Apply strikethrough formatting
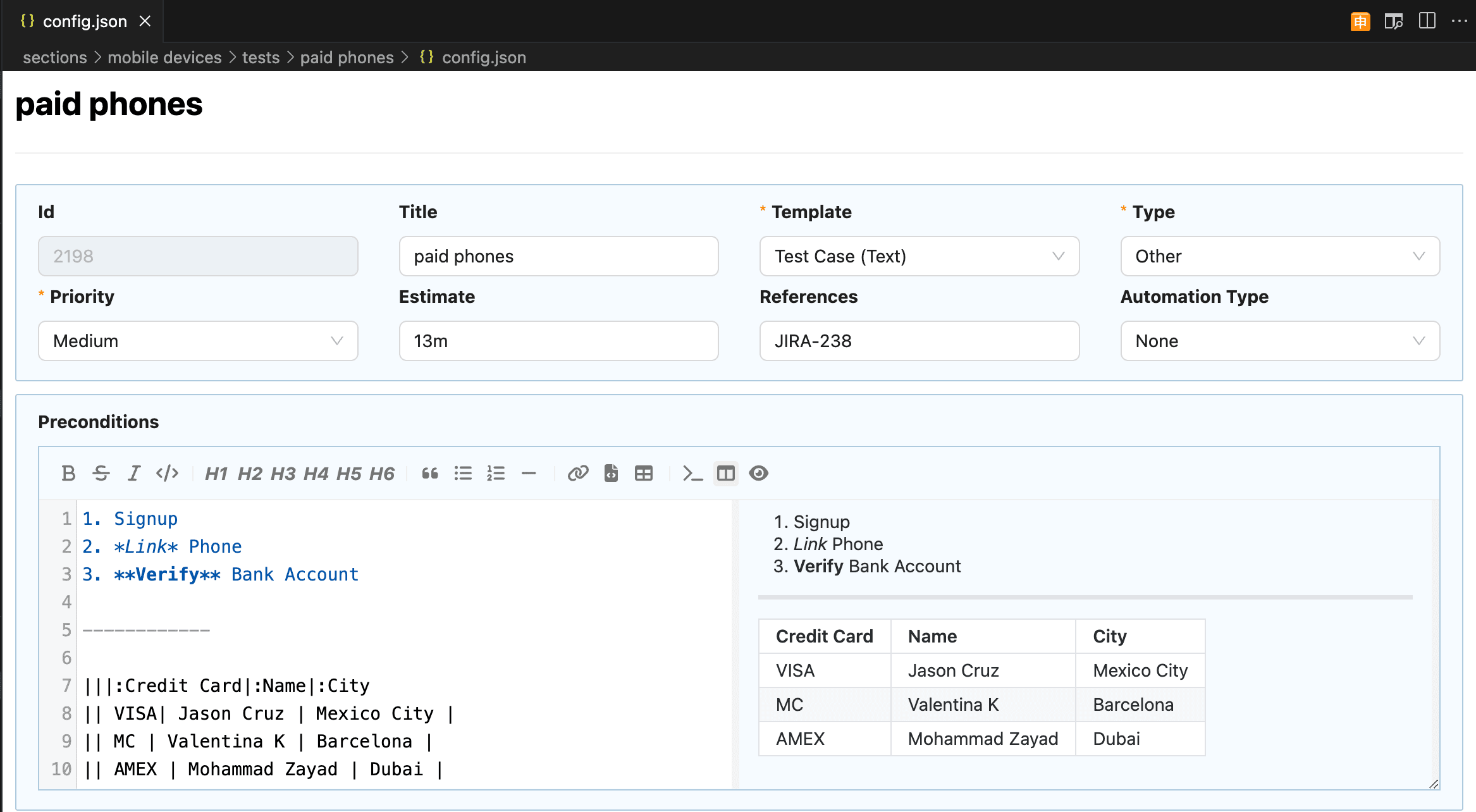1476x812 pixels. pyautogui.click(x=101, y=473)
